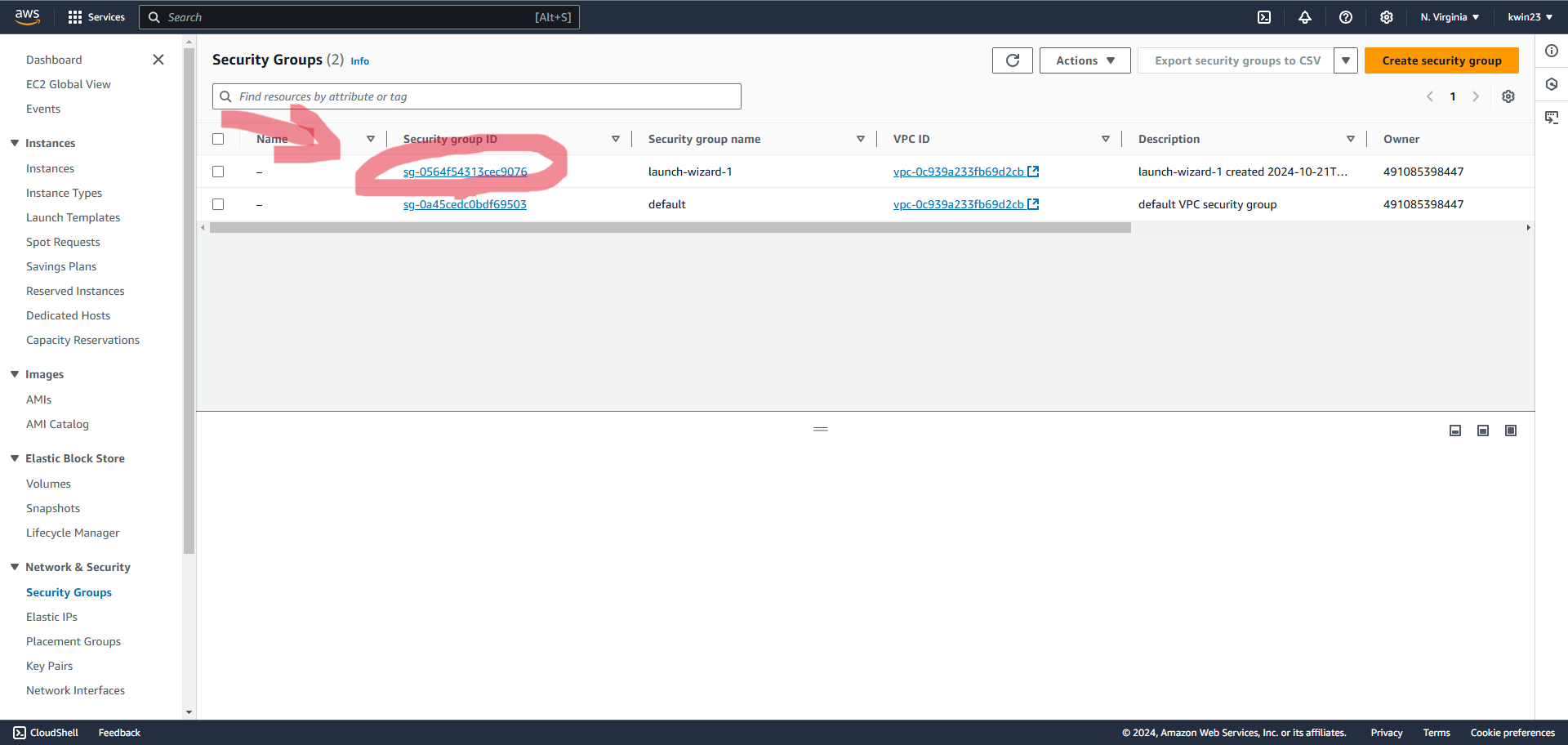Select the default security group checkbox
Image resolution: width=1568 pixels, height=745 pixels.
coord(218,204)
